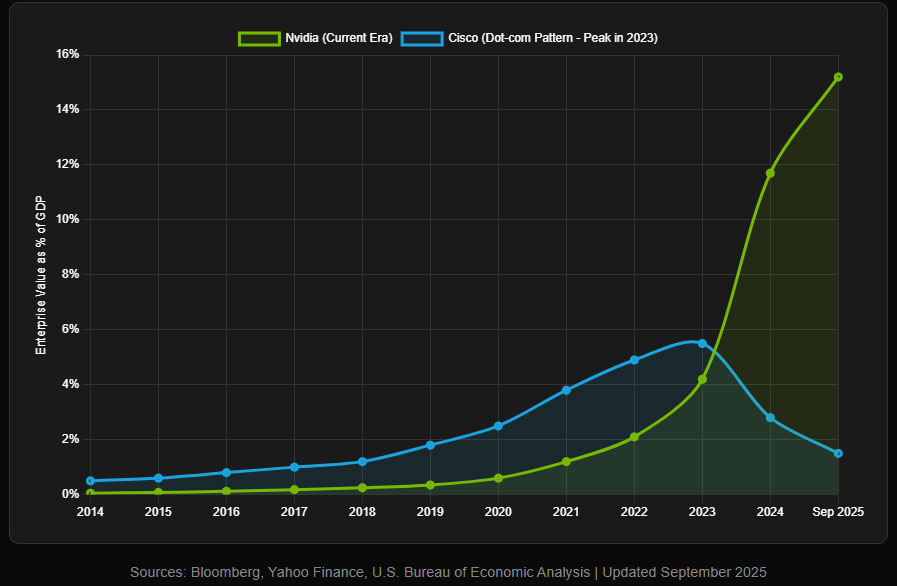Viewport: 897px width, 586px height.
Task: Click the Nvidia data point for 2023
Action: [x=702, y=379]
